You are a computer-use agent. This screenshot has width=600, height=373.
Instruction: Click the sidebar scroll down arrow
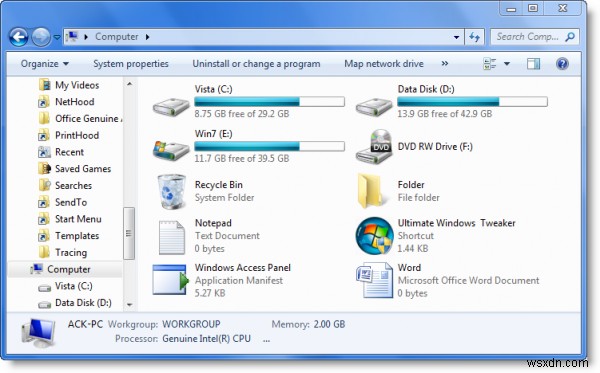(129, 305)
